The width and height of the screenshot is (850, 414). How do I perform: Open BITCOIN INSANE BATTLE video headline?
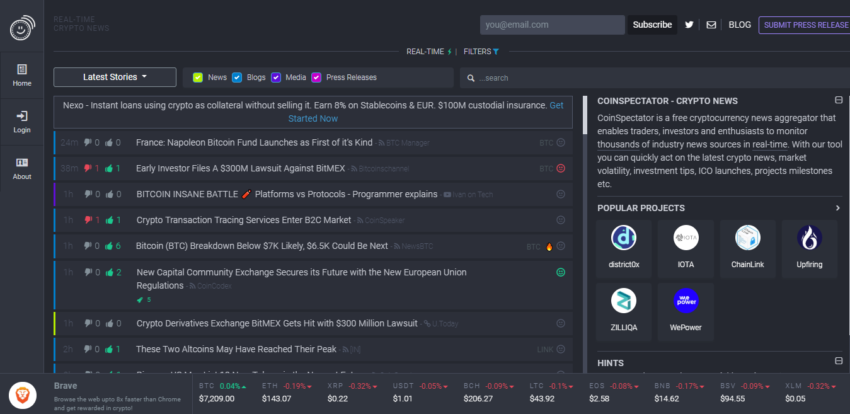tap(287, 194)
